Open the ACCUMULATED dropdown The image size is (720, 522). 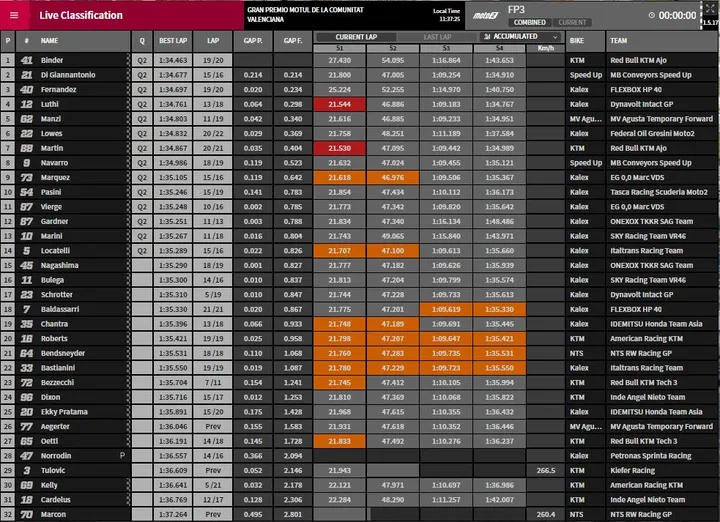(x=520, y=37)
